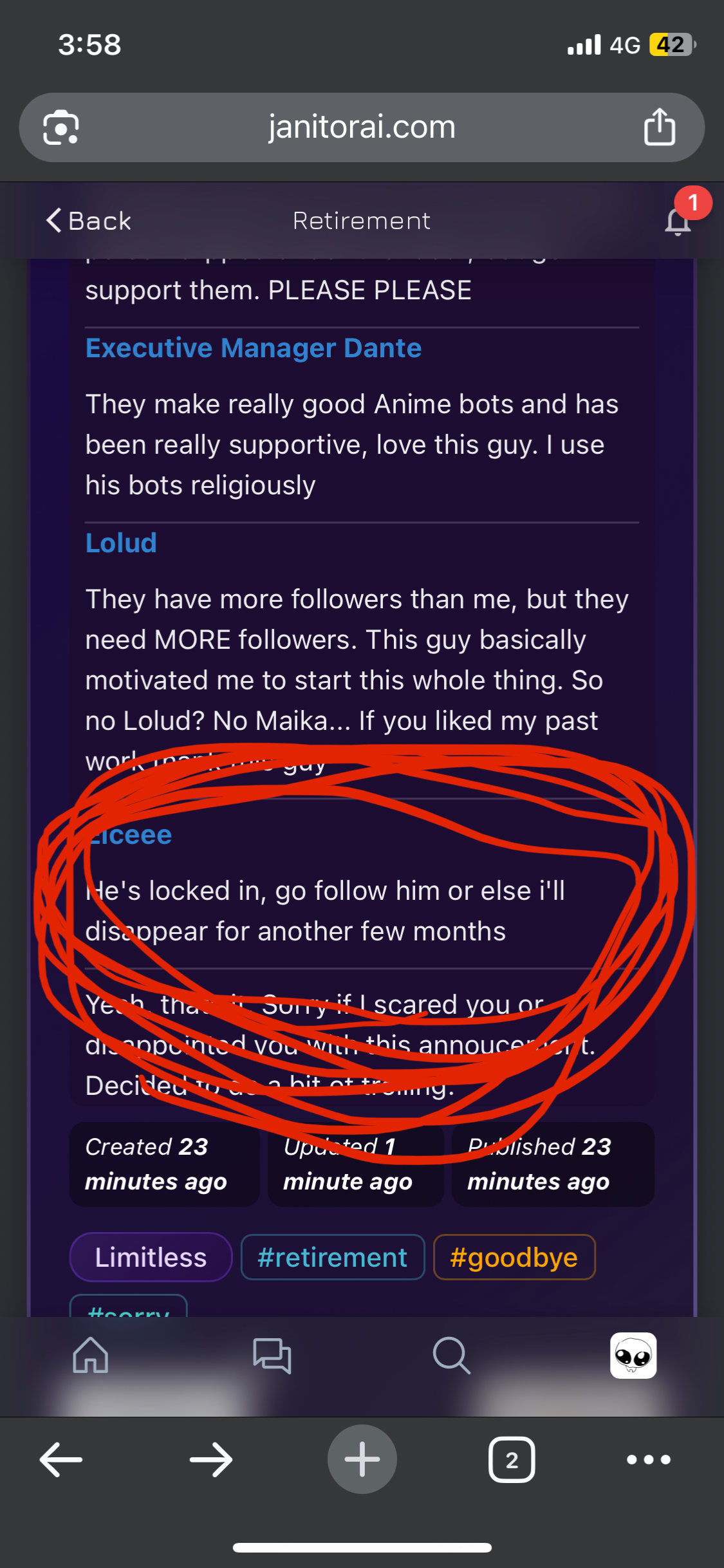This screenshot has height=1568, width=724.
Task: Select the #sorry tag
Action: coord(129,1306)
